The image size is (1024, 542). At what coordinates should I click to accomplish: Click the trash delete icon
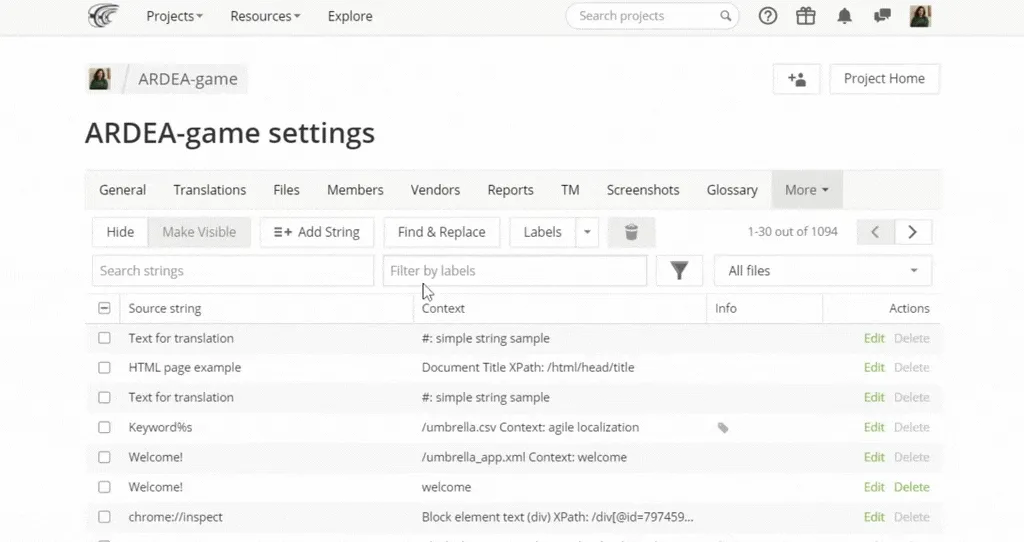coord(631,232)
